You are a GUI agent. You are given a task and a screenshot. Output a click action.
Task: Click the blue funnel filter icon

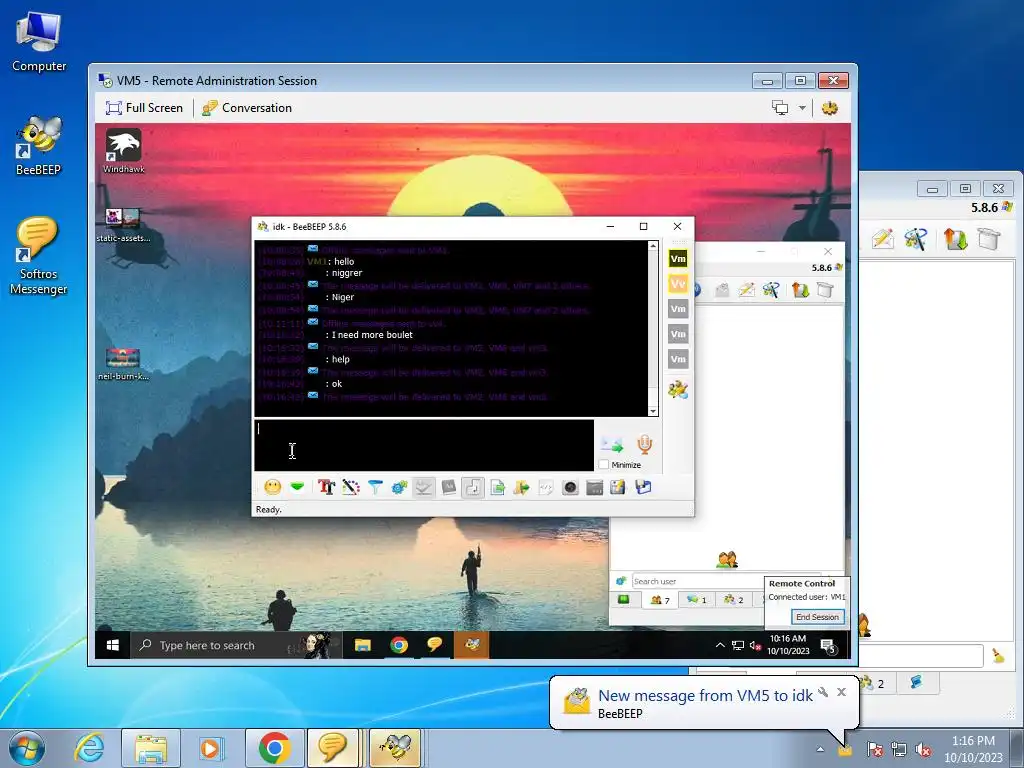click(376, 487)
